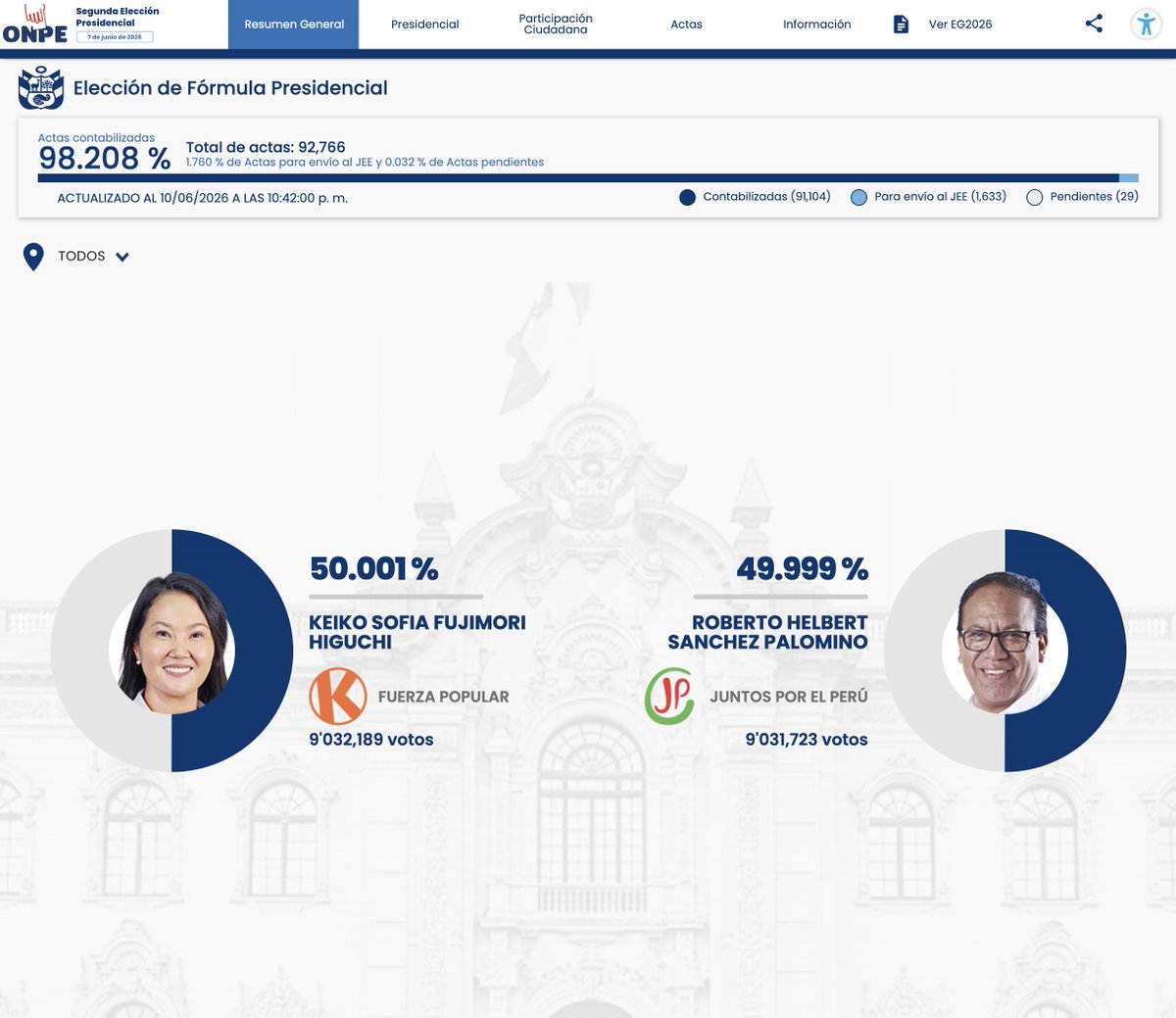Click the FUERZA POPULAR party label
Screen dimensions: 1176x1018
point(443,697)
